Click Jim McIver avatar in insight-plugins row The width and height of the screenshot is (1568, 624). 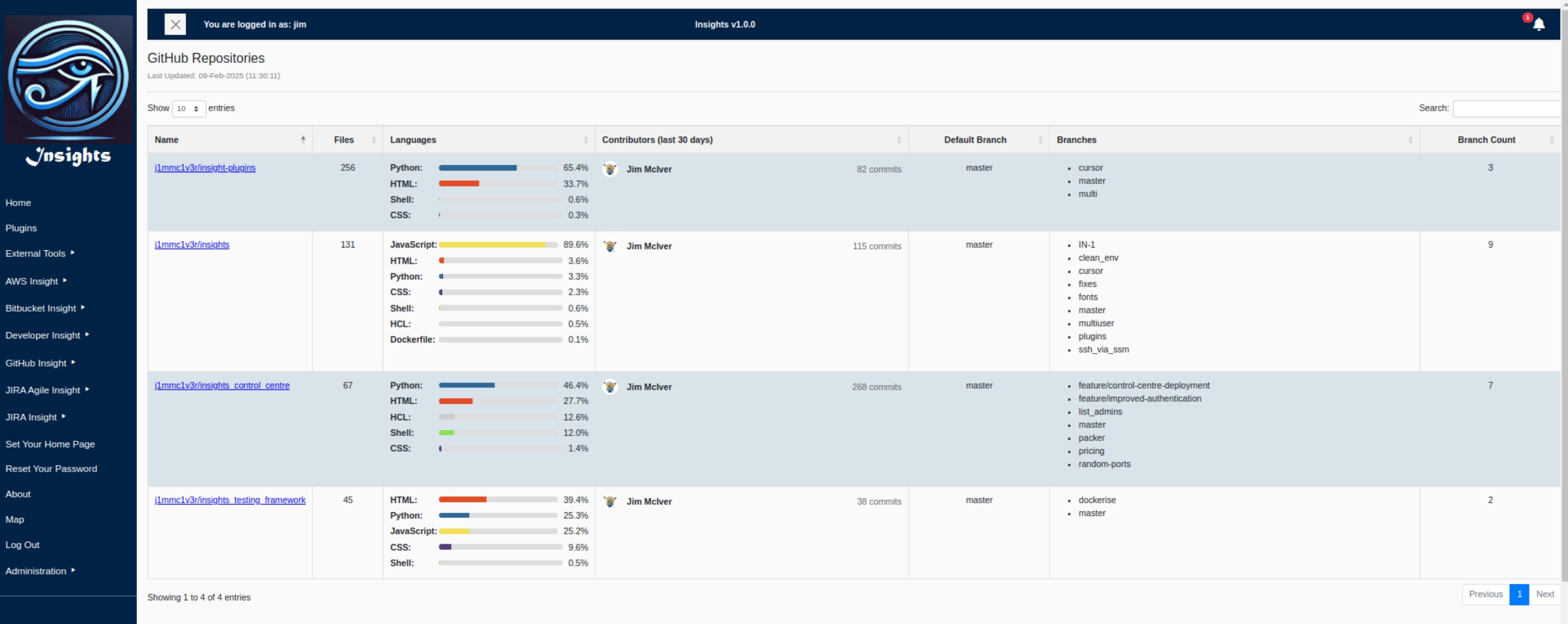pyautogui.click(x=610, y=169)
